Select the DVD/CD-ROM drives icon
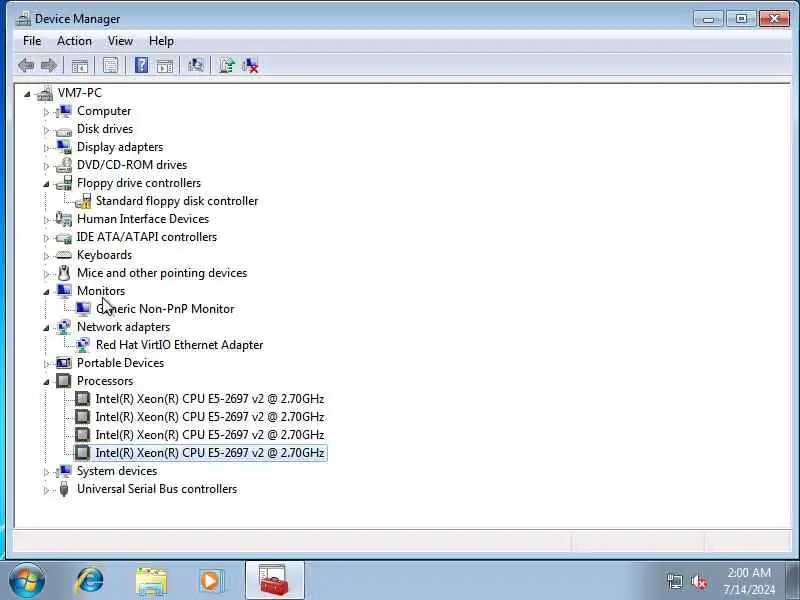 [64, 165]
